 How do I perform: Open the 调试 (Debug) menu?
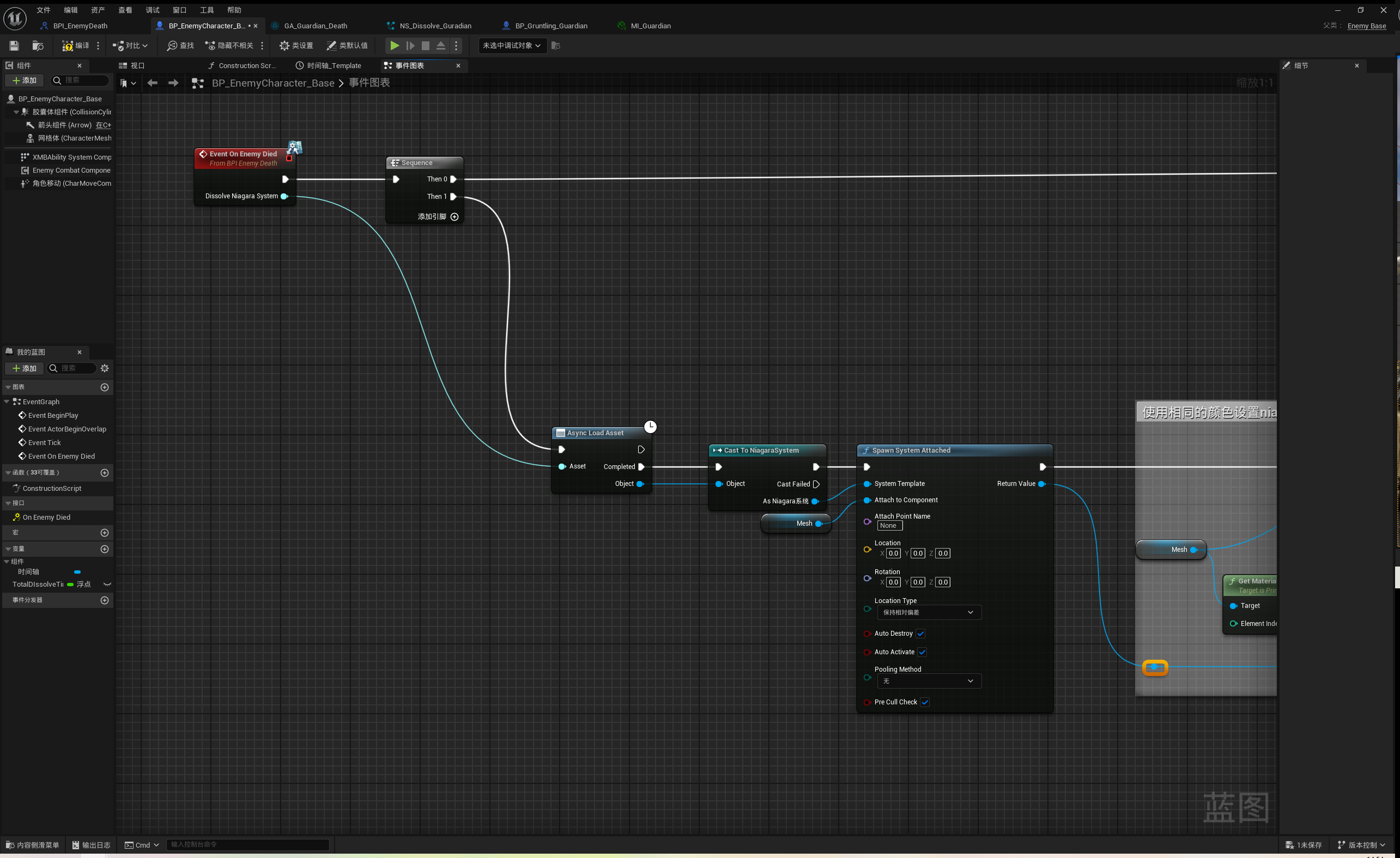[152, 10]
